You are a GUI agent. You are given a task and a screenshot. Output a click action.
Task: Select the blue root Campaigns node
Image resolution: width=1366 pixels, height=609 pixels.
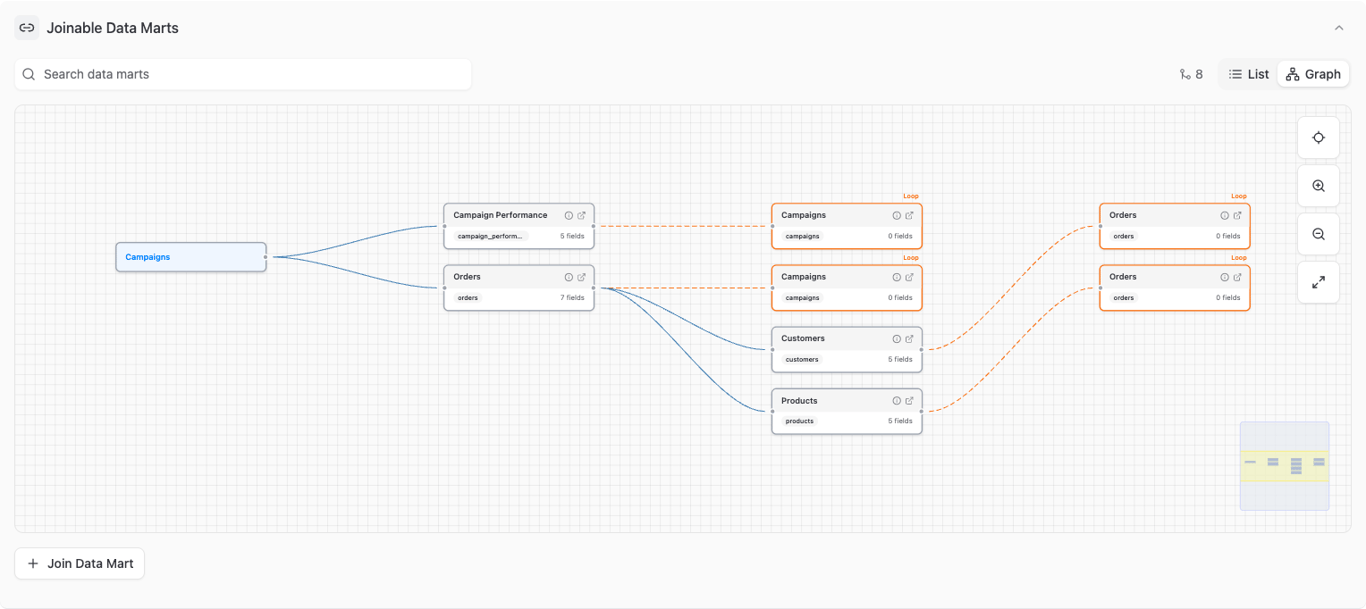(191, 257)
